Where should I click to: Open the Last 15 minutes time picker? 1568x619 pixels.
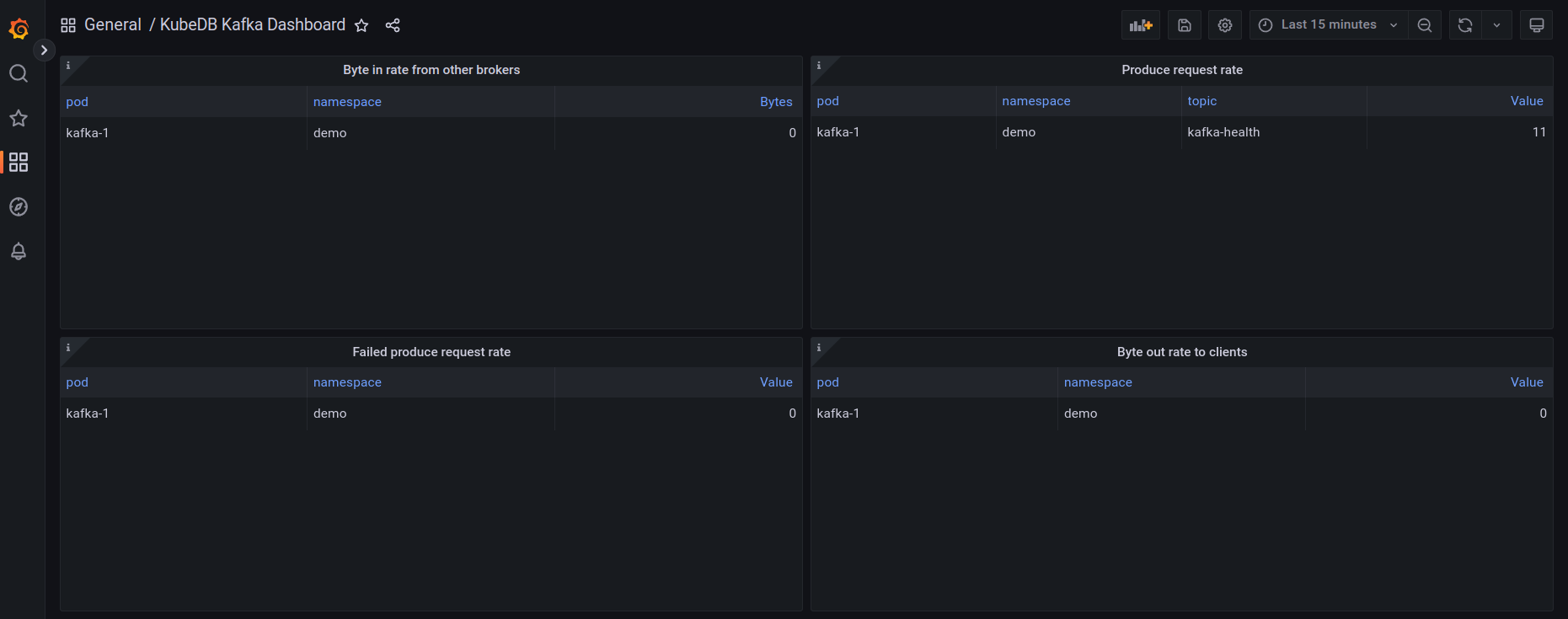(1329, 25)
